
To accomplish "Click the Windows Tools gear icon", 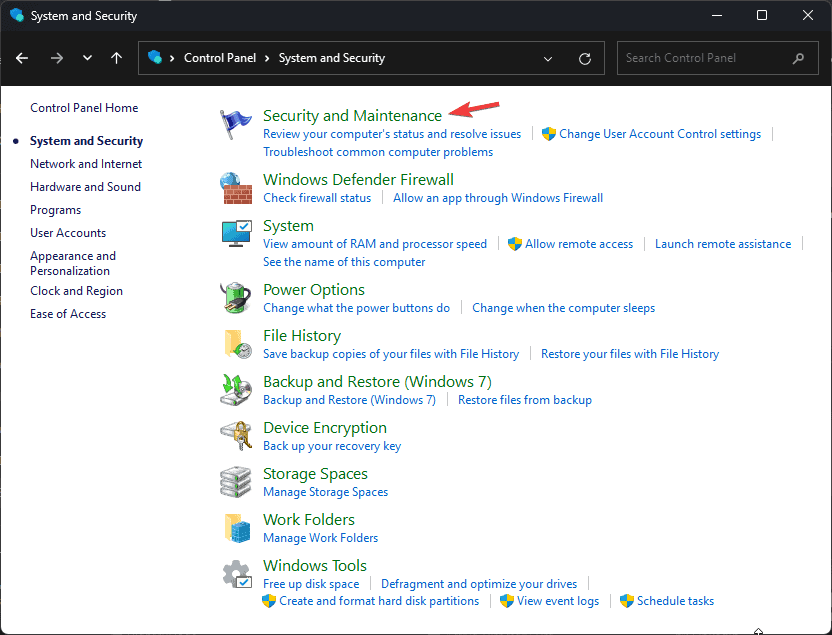I will pos(237,574).
